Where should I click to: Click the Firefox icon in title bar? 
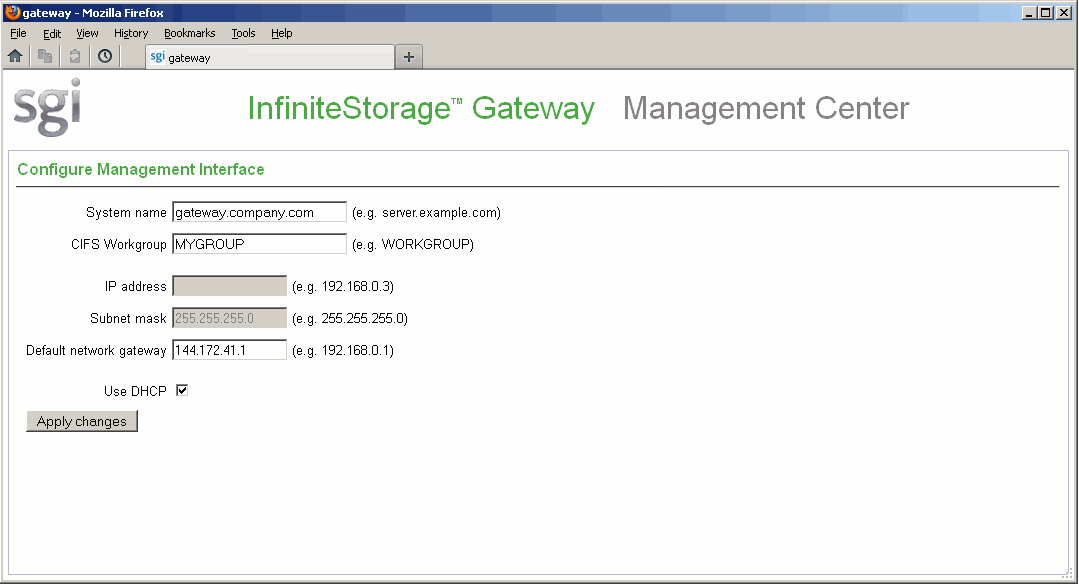point(12,12)
